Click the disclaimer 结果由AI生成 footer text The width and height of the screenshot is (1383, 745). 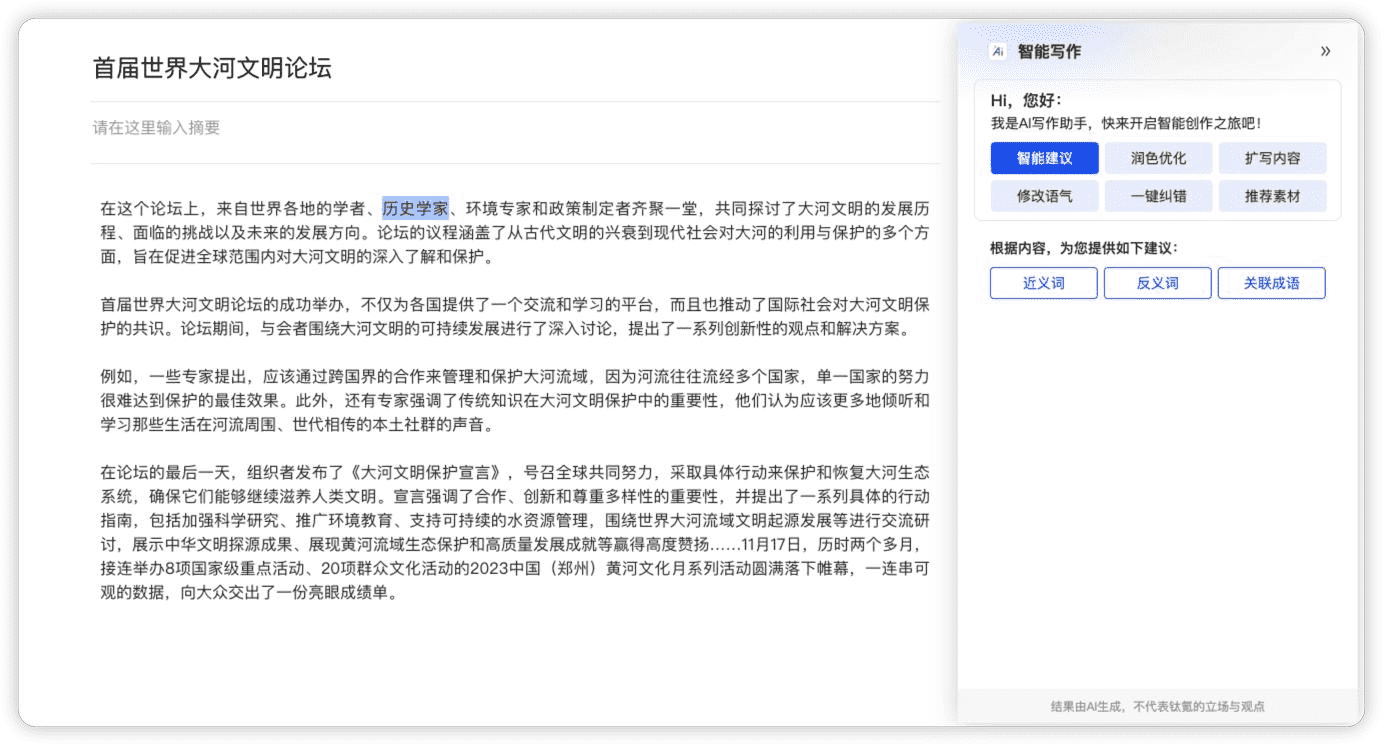click(1158, 706)
